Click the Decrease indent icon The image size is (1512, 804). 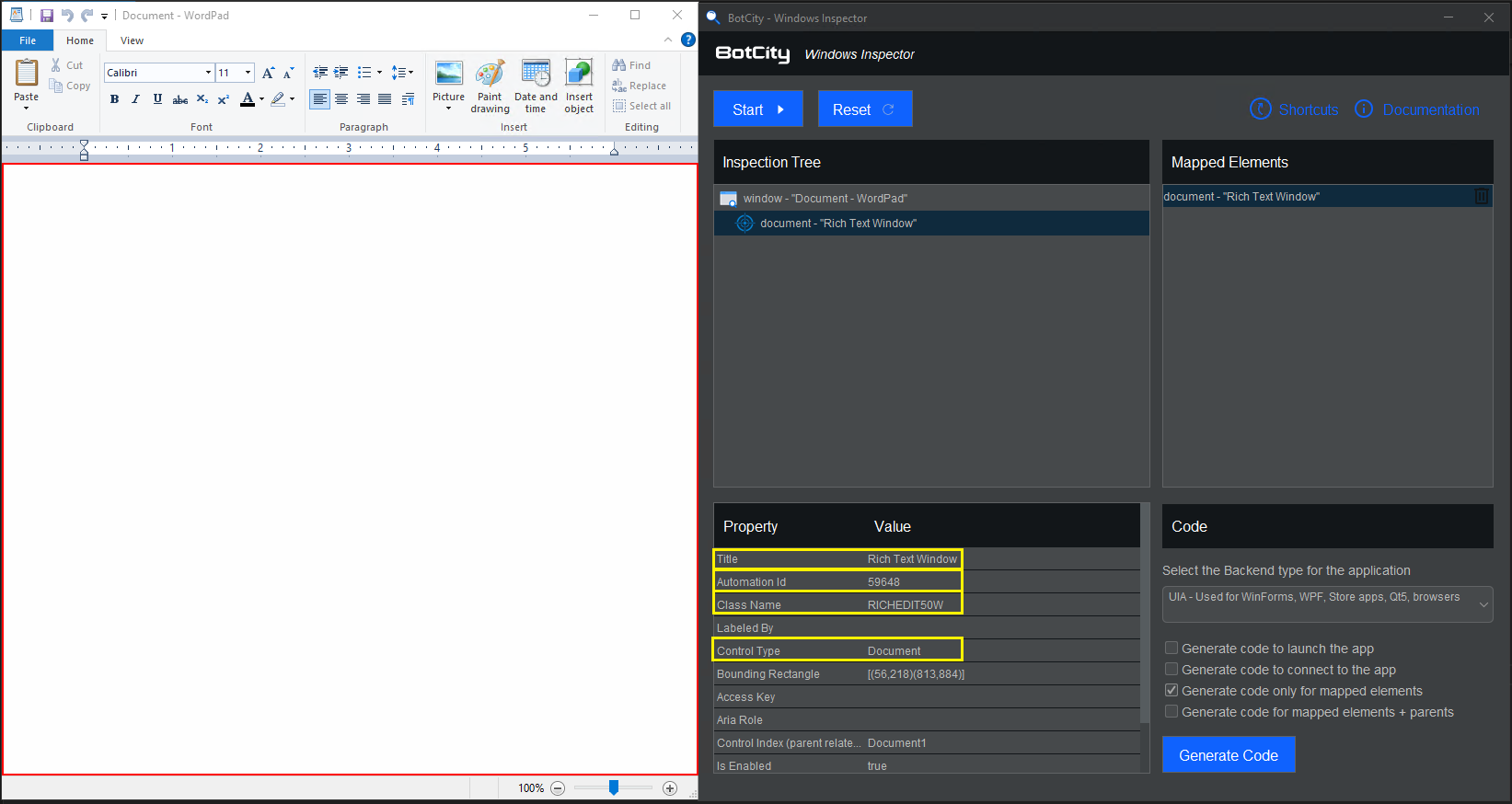[320, 72]
